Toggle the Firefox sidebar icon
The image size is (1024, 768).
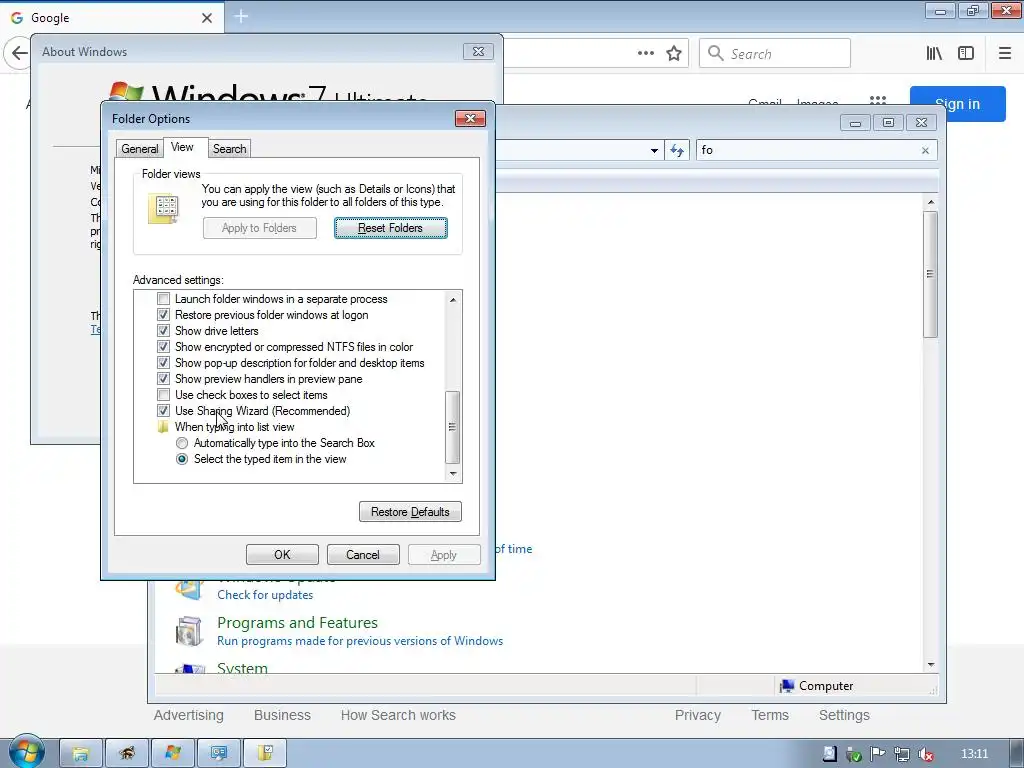pyautogui.click(x=966, y=54)
